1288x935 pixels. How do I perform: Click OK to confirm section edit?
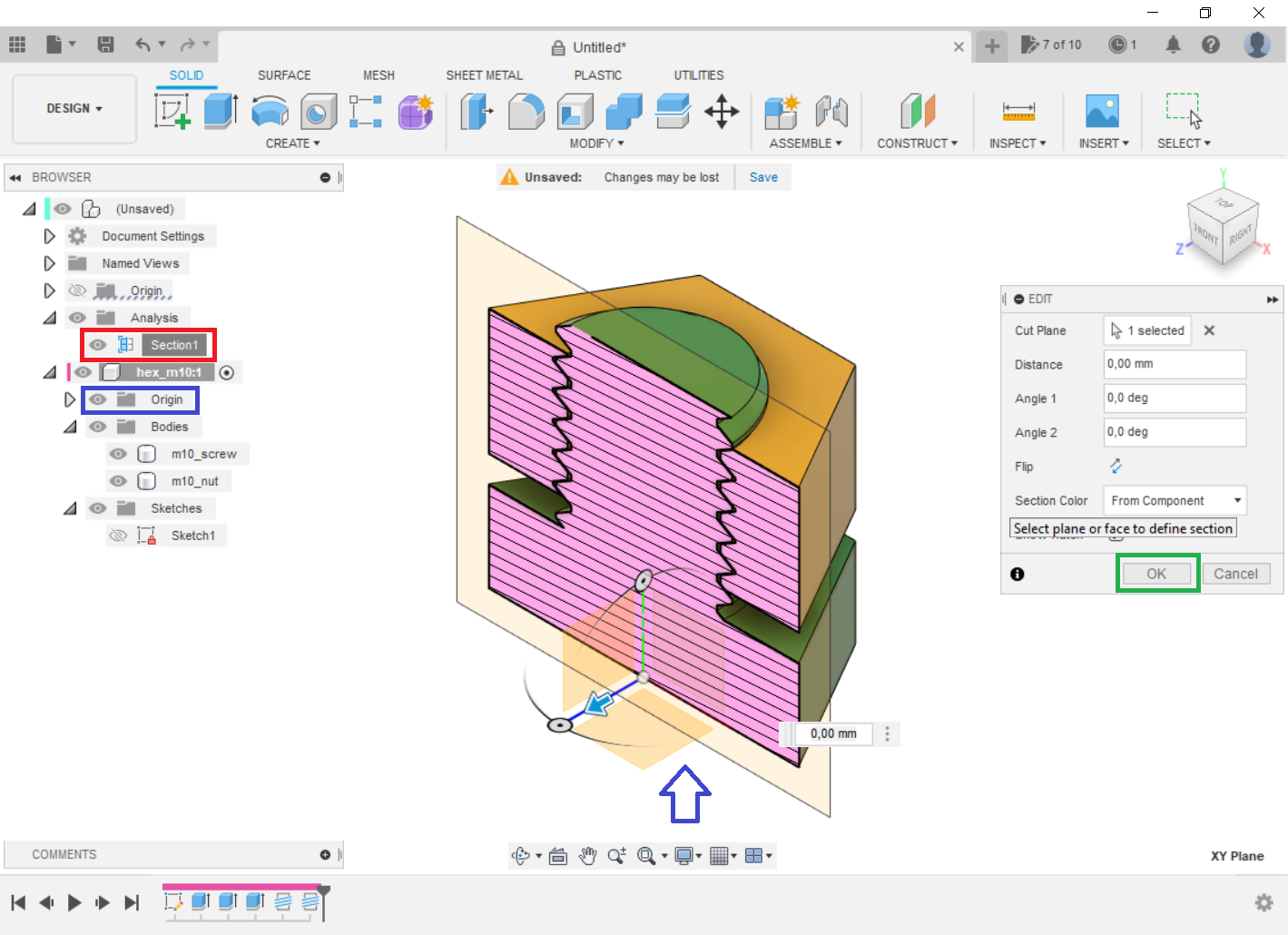pyautogui.click(x=1155, y=574)
